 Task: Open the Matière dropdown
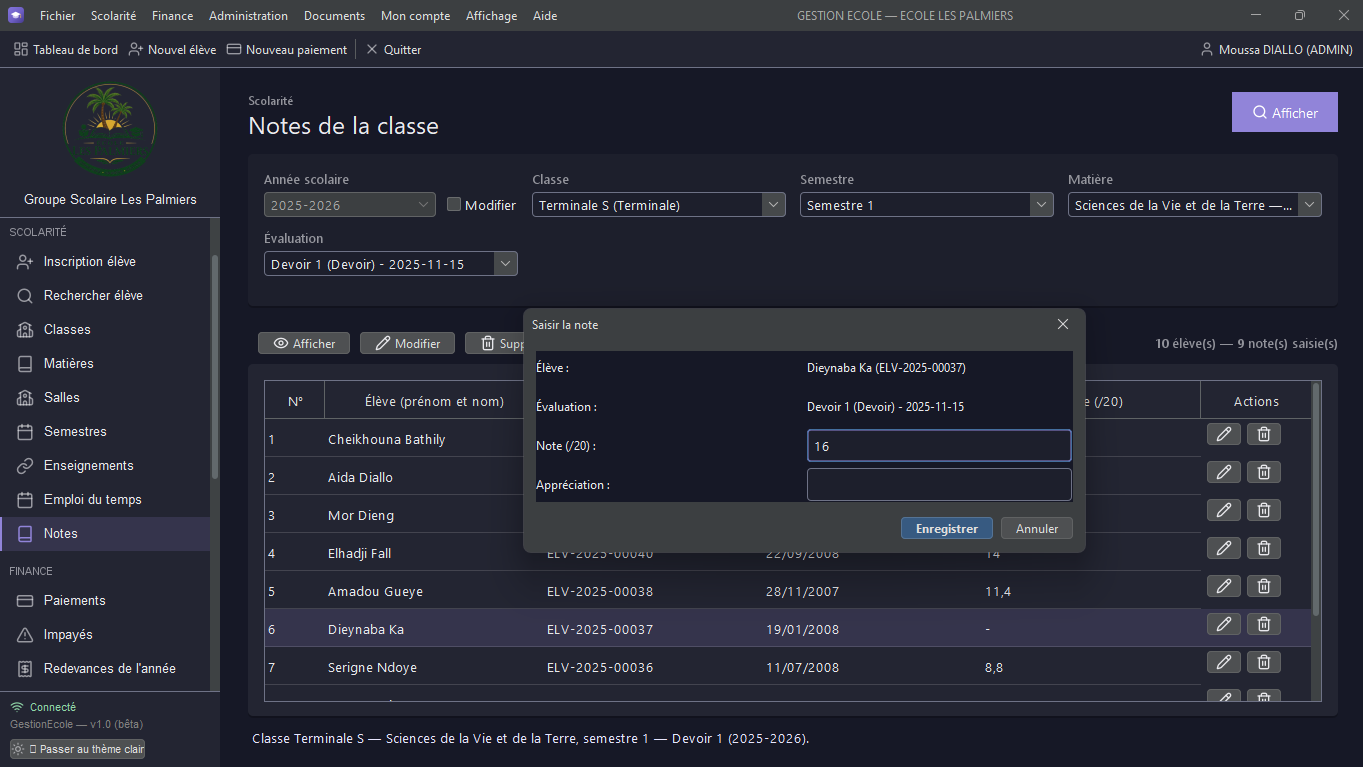point(1195,205)
